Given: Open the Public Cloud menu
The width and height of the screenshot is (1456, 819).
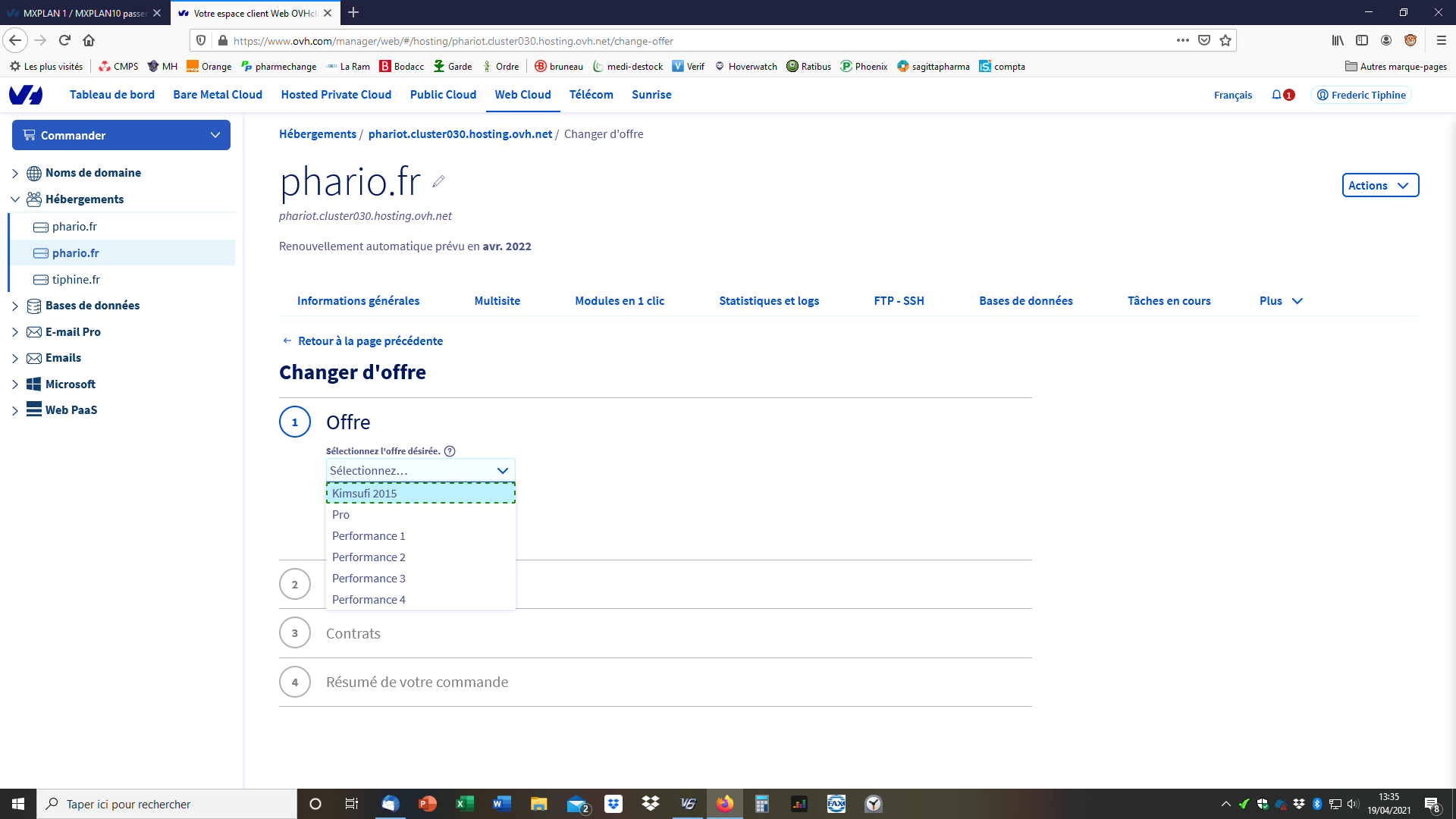Looking at the screenshot, I should (443, 95).
